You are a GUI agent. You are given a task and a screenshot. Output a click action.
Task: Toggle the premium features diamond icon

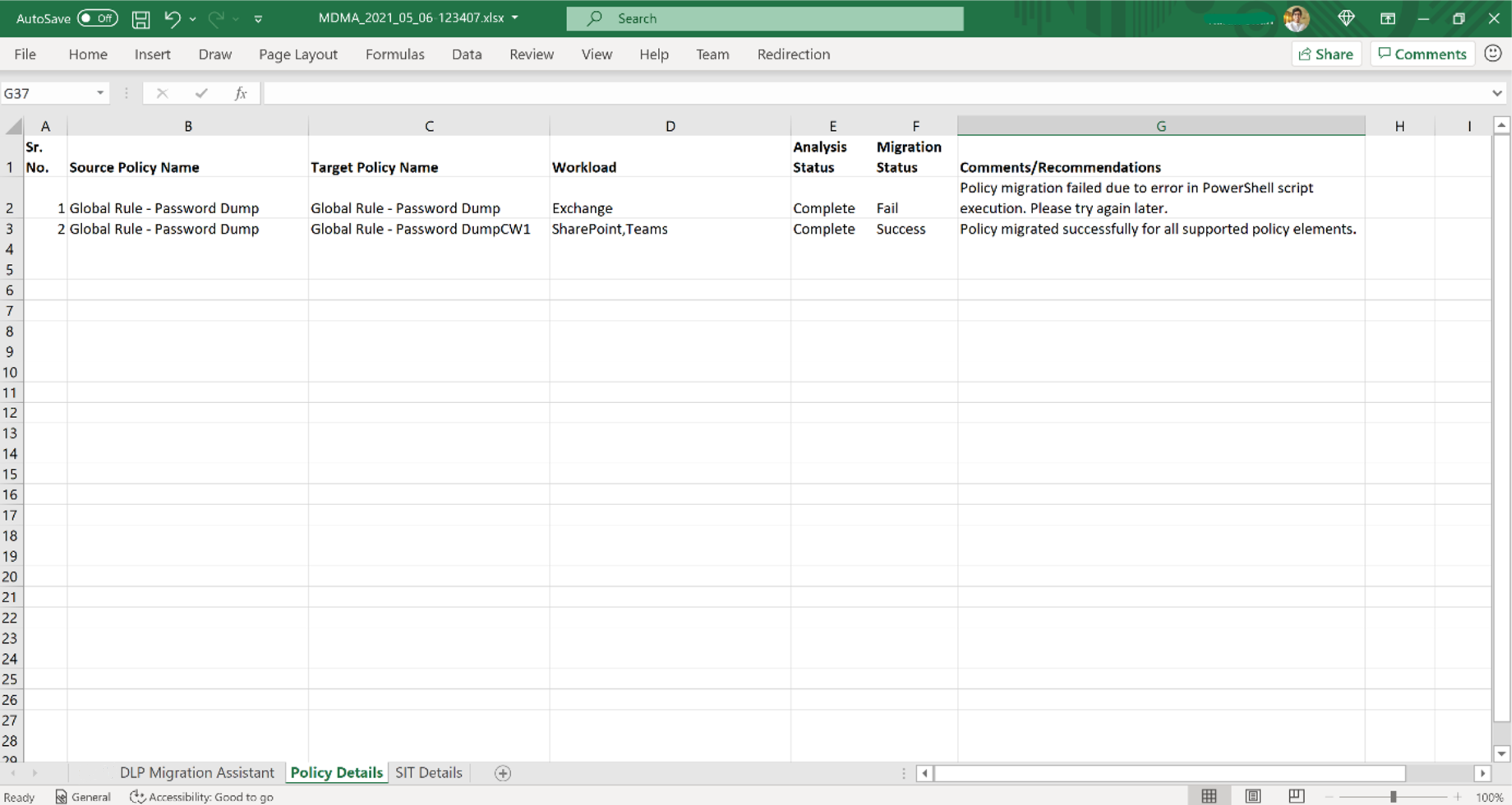pyautogui.click(x=1346, y=18)
